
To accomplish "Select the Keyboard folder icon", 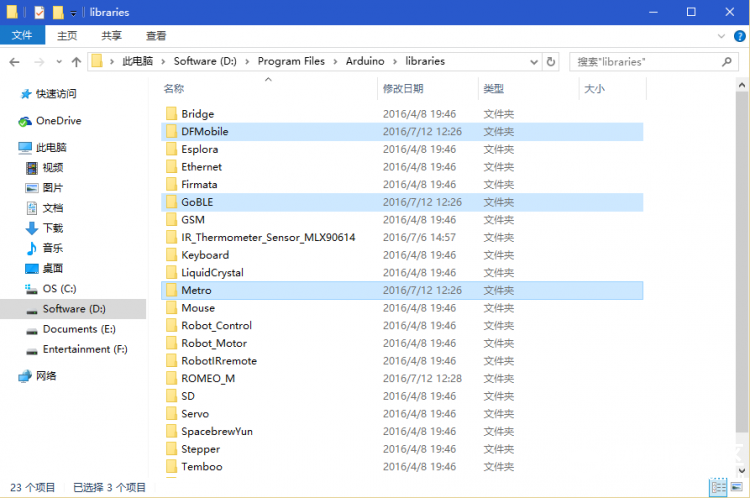I will tap(171, 255).
